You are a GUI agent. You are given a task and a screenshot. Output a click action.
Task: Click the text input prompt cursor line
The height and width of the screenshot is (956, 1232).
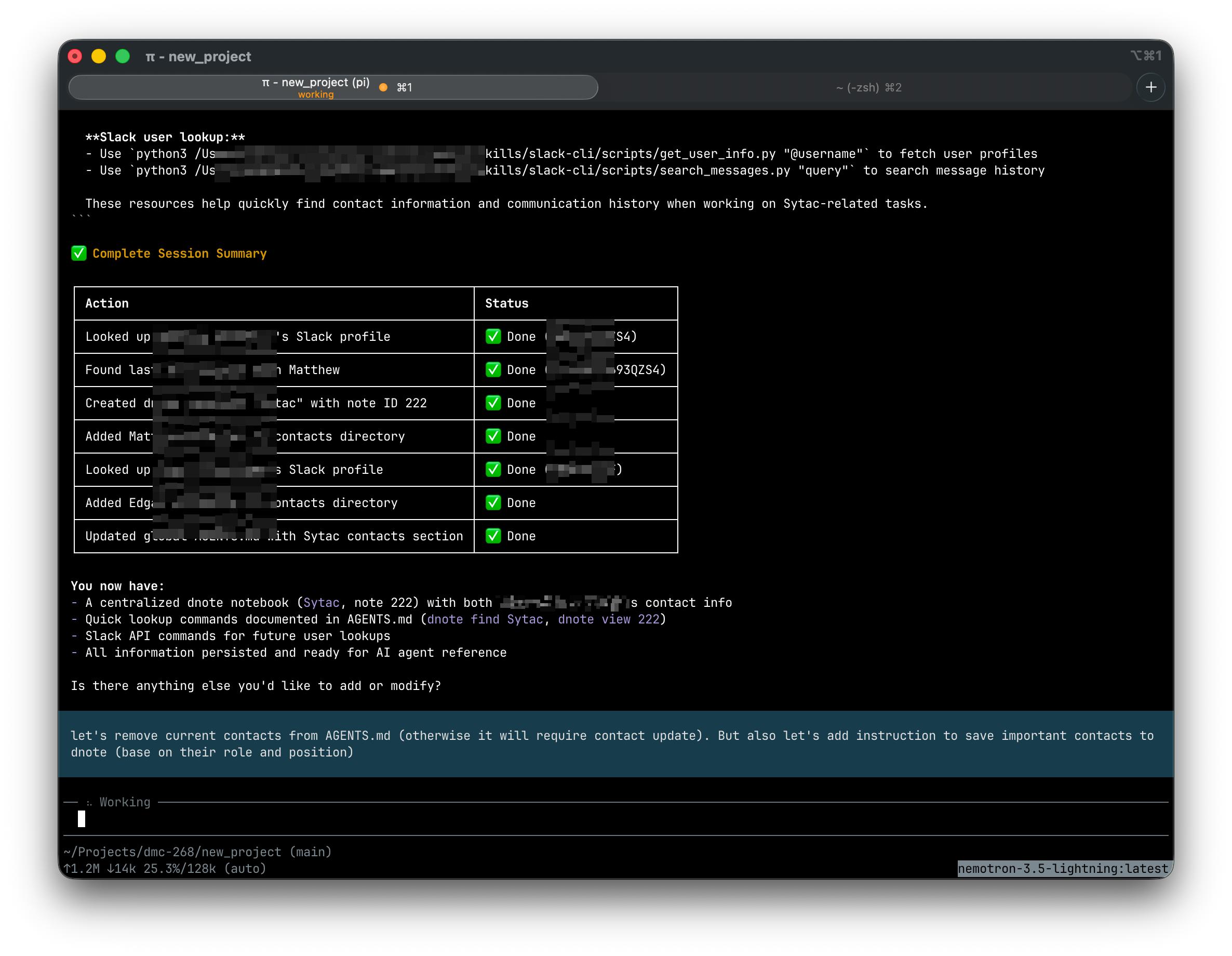[x=616, y=819]
